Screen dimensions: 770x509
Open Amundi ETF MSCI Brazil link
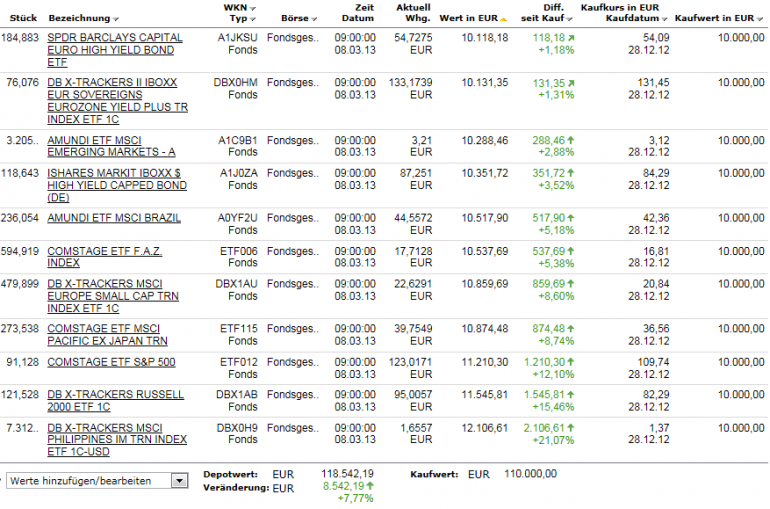click(x=114, y=218)
